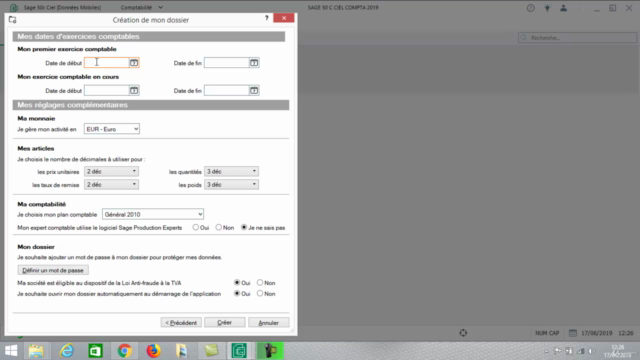Click the Recherche search box

pos(577,38)
